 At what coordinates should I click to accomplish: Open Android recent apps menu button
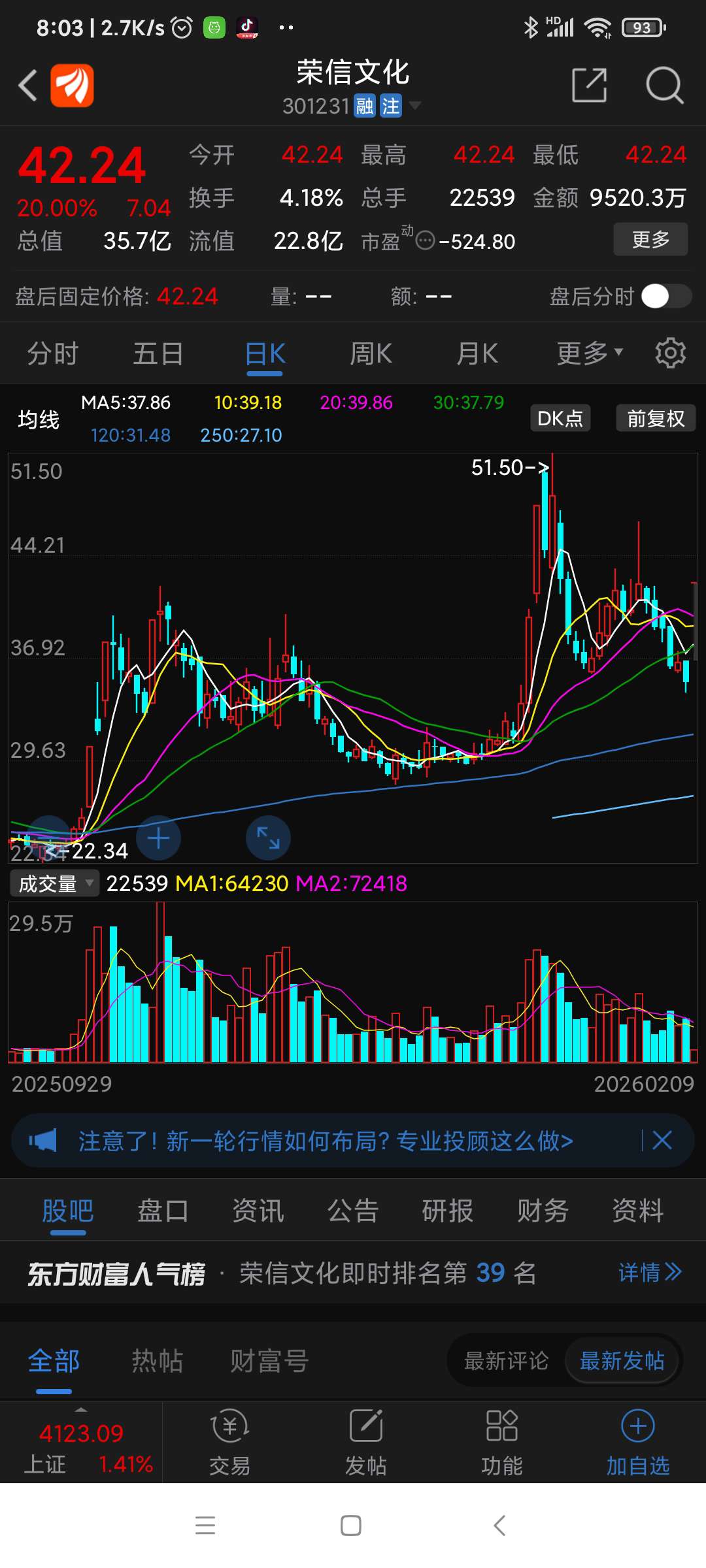coord(205,1526)
